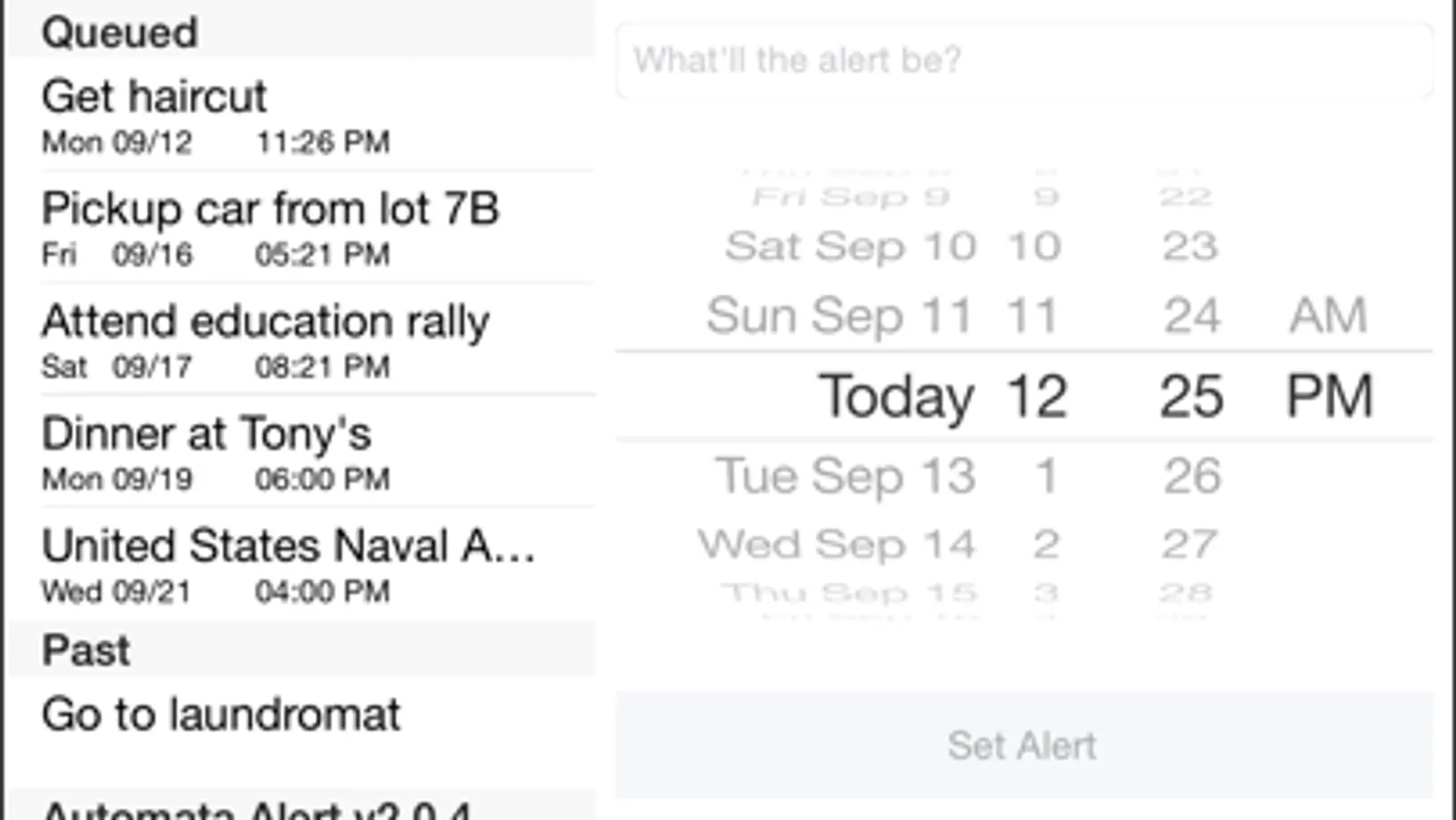
Task: Select AM in the period wheel
Action: point(1328,316)
